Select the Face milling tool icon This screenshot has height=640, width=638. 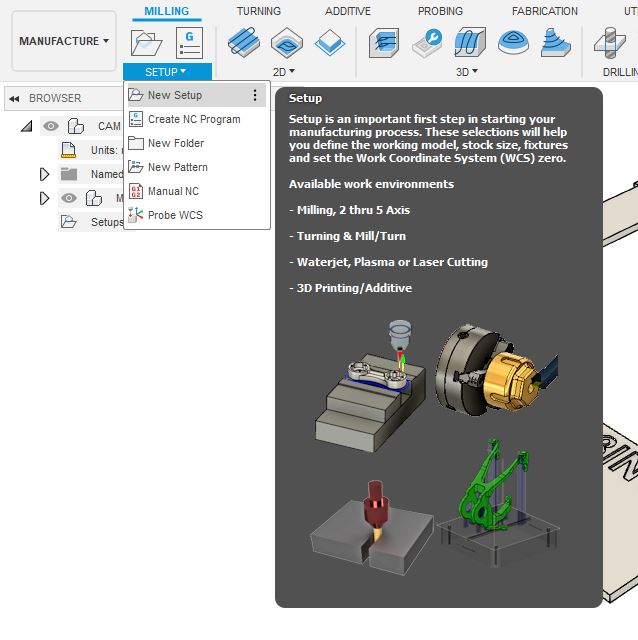click(330, 42)
